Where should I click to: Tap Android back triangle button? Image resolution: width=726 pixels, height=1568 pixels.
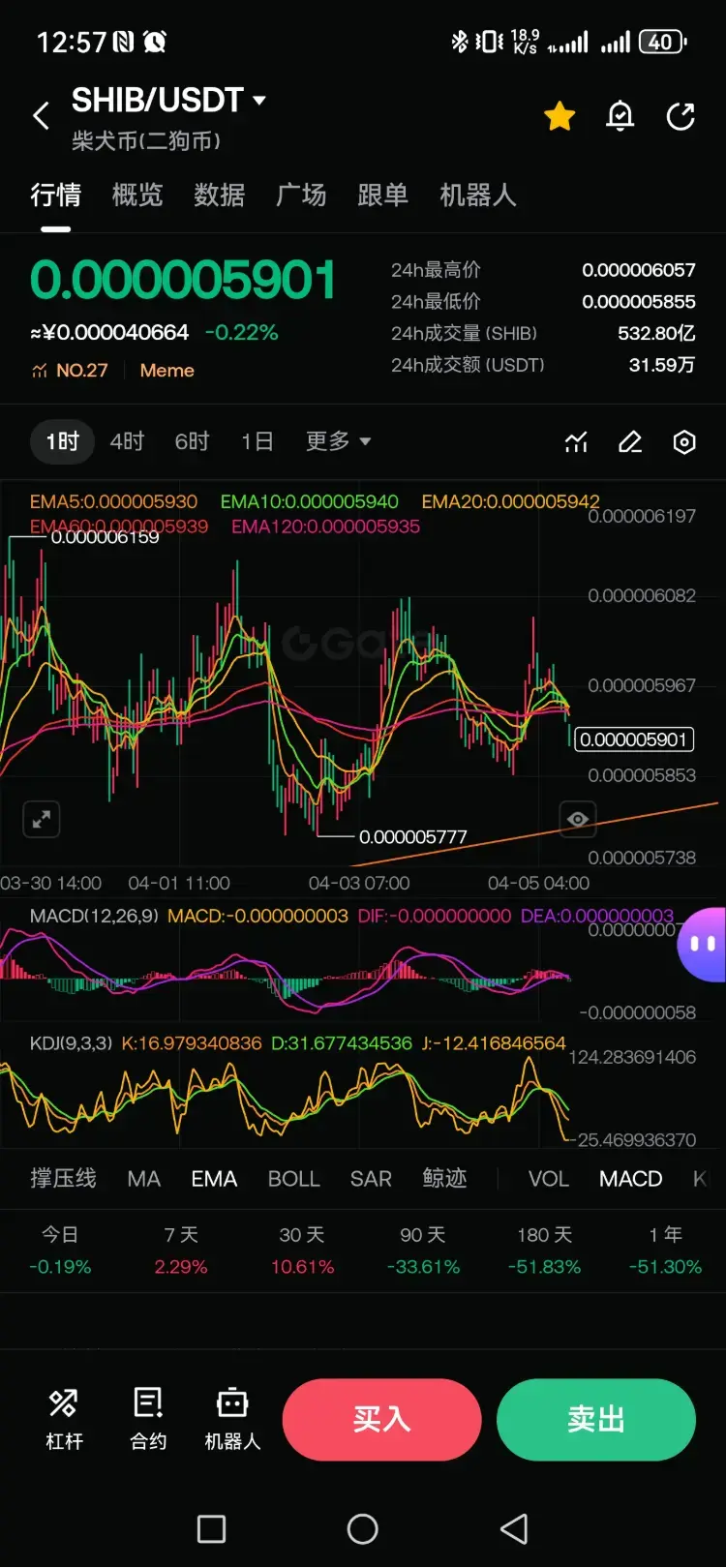click(x=514, y=1529)
